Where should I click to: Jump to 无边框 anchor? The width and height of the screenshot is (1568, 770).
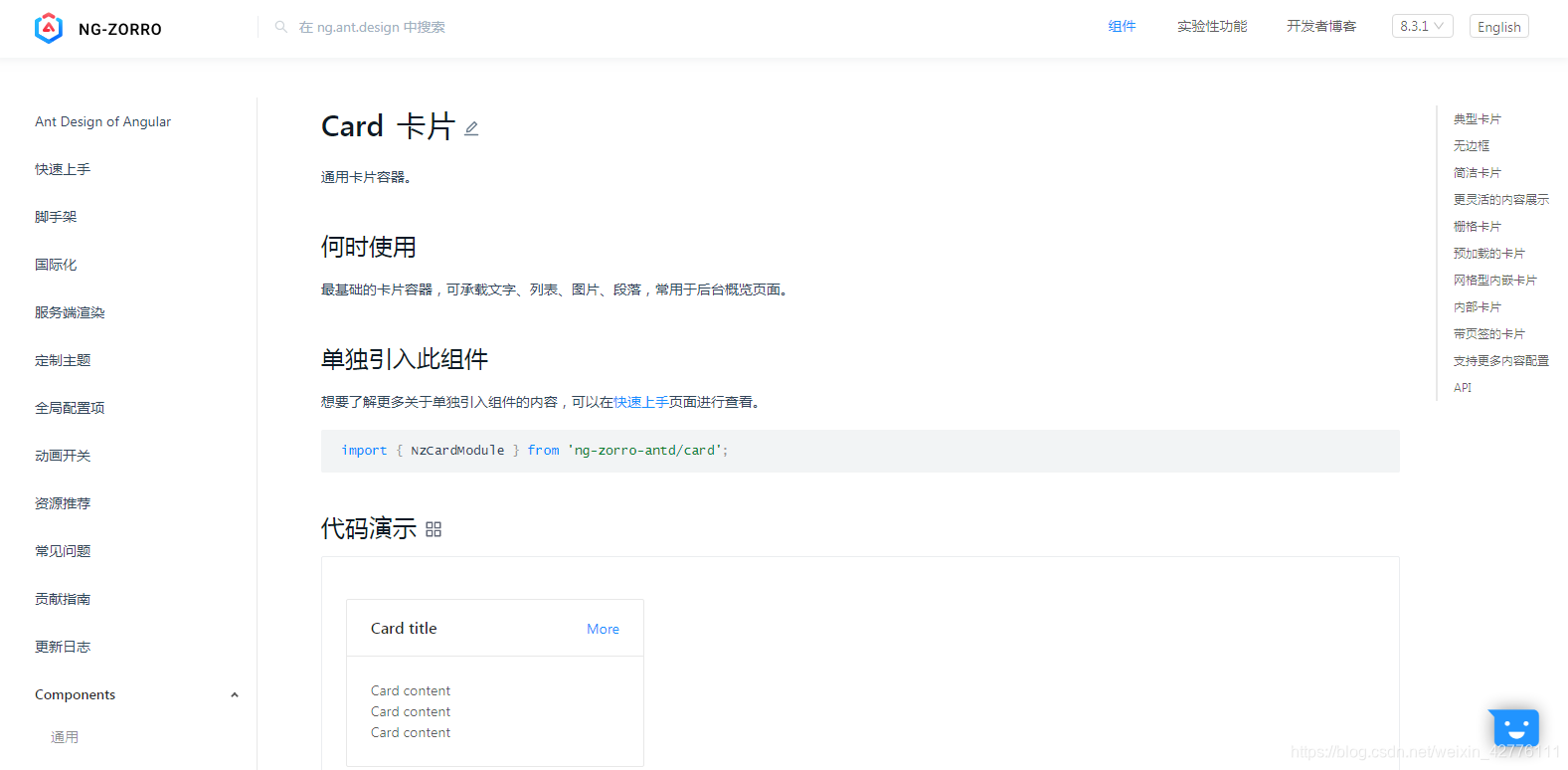[x=1472, y=146]
